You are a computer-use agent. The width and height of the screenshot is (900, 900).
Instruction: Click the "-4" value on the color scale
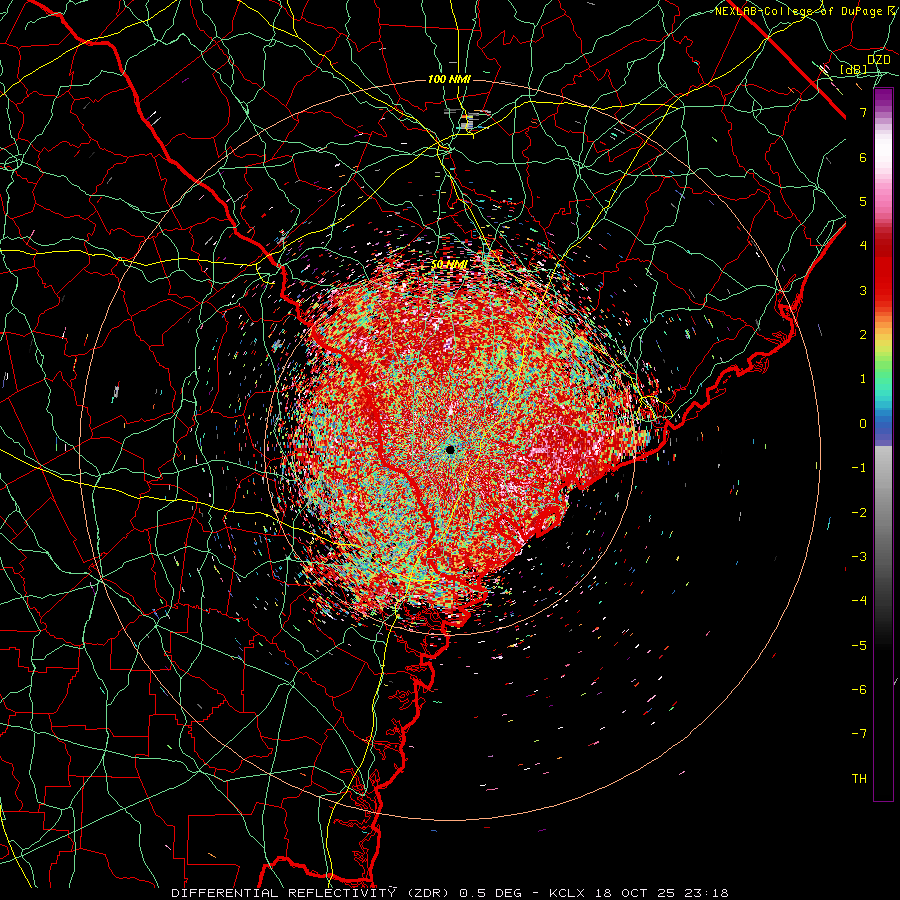pos(859,601)
